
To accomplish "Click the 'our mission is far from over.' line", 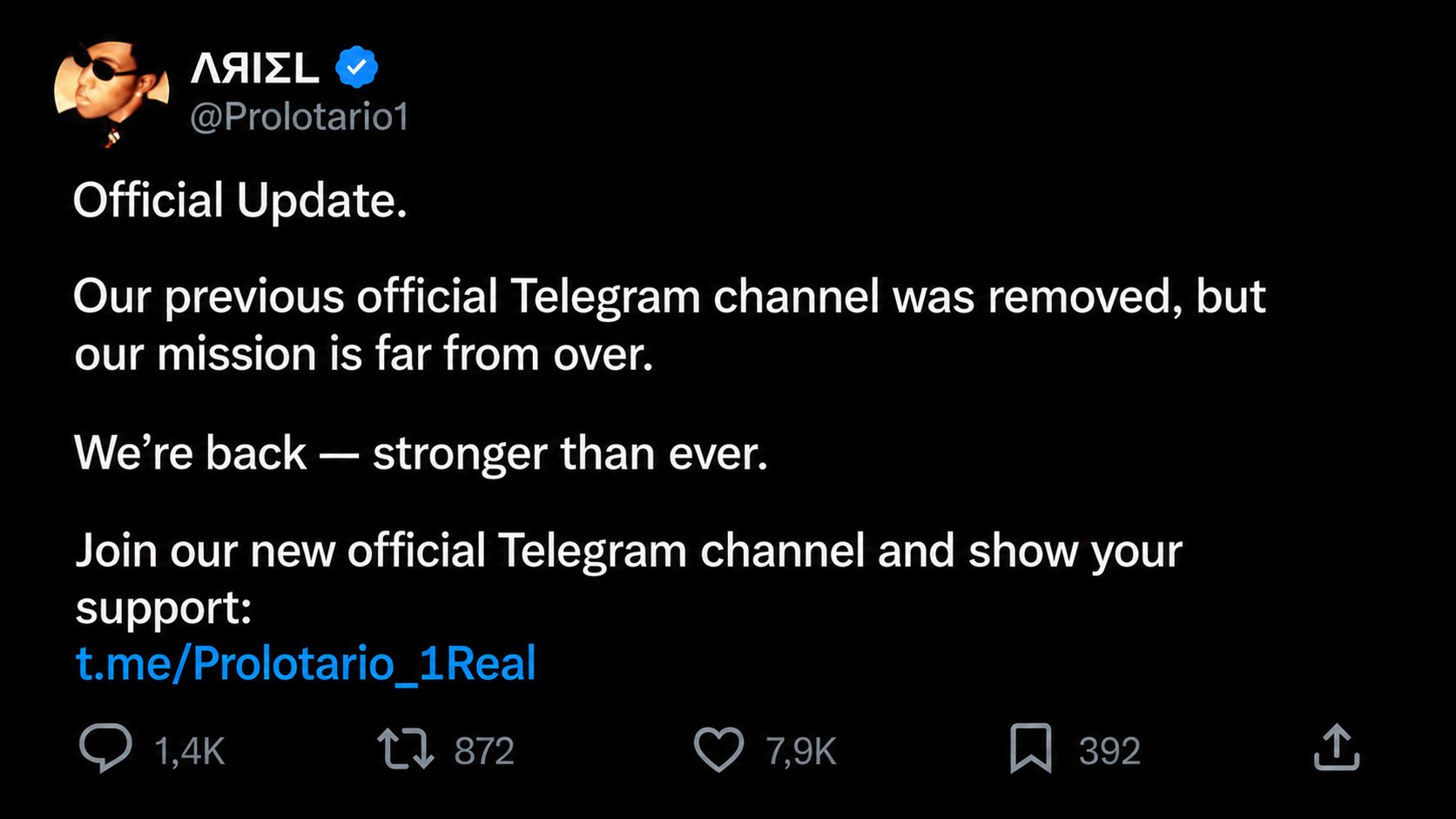I will tap(364, 354).
